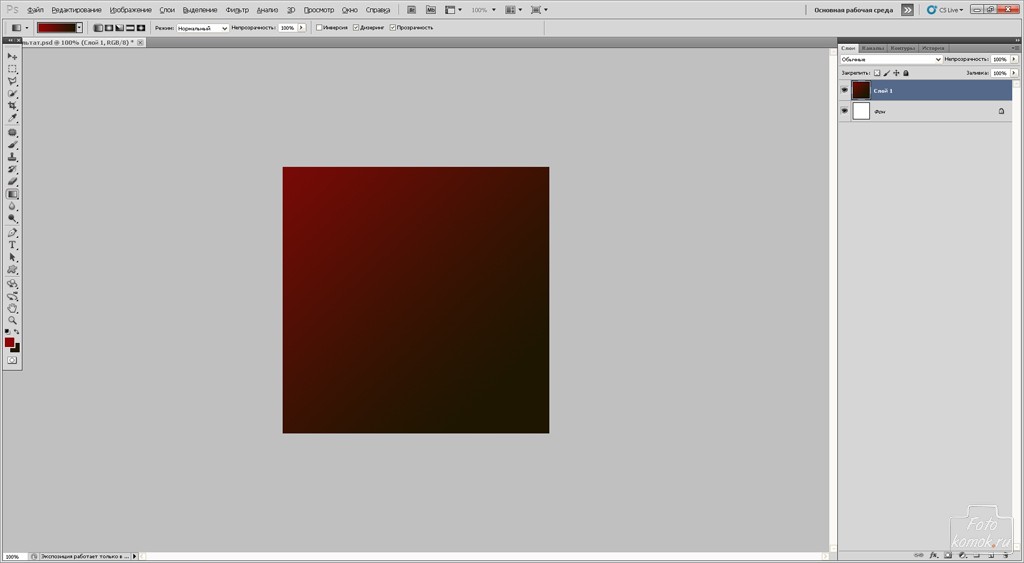The image size is (1024, 563).
Task: Toggle Quick Mask mode
Action: pos(12,361)
